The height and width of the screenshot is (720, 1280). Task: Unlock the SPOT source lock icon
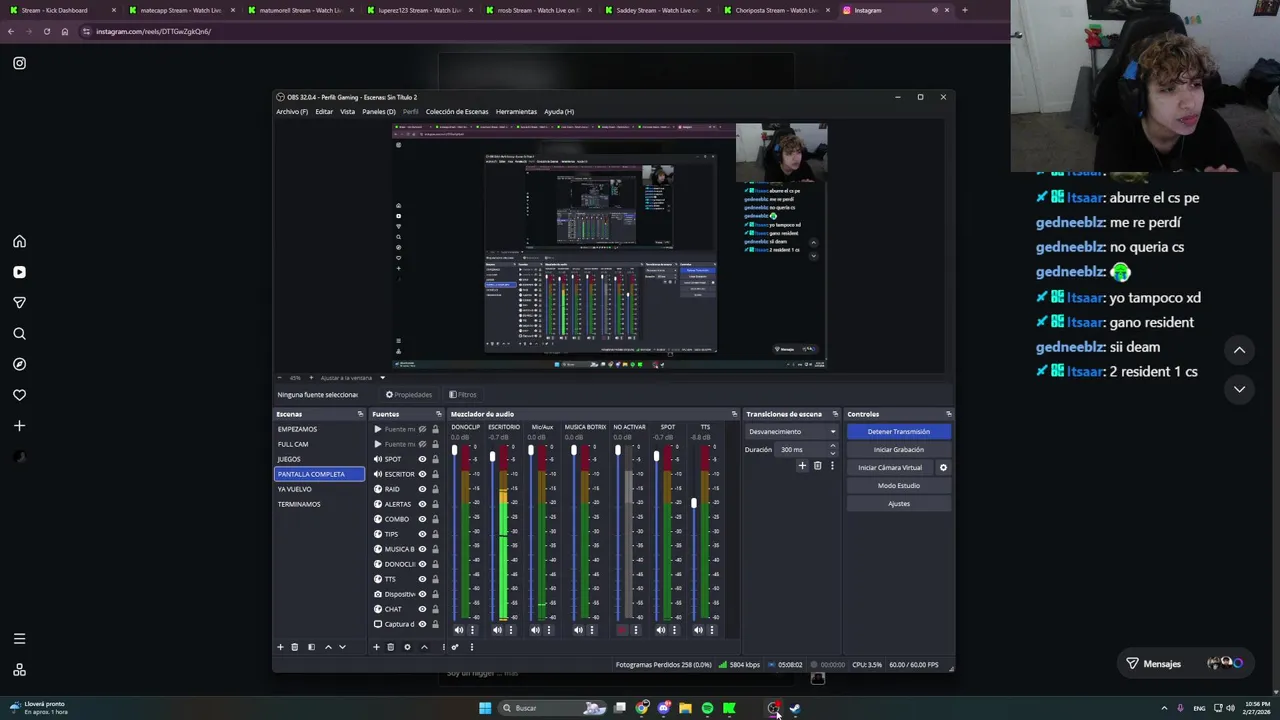click(435, 459)
